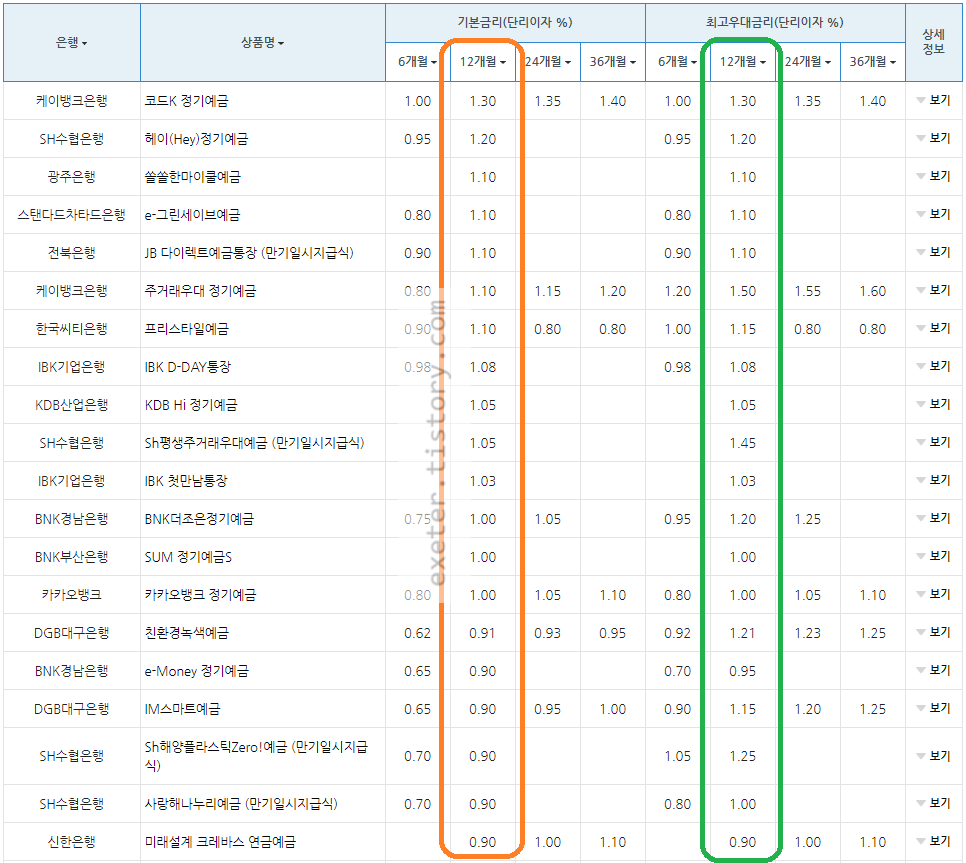
Task: Click bank name 한국씨티은행
Action: tap(71, 329)
